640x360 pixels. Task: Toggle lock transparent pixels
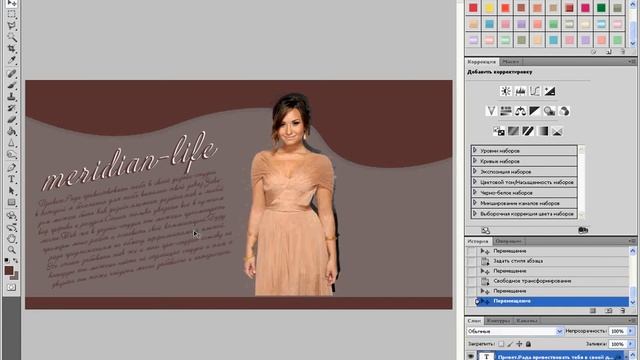click(501, 344)
